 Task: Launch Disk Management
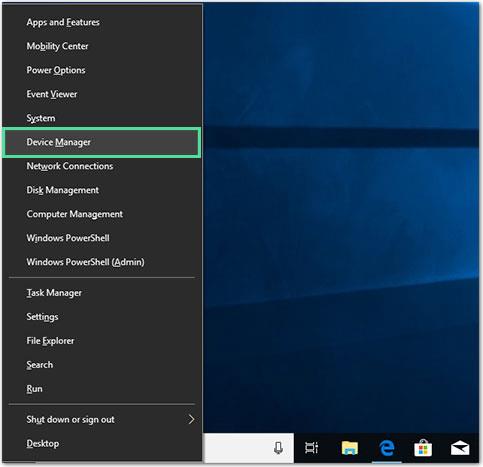click(102, 190)
